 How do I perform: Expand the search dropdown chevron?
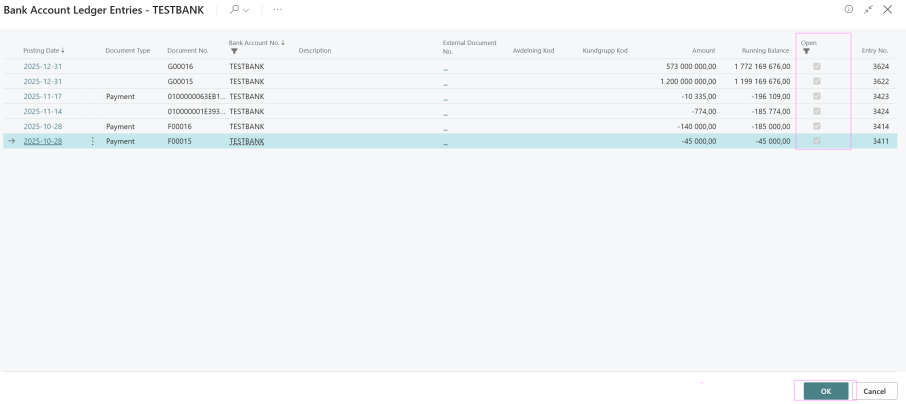[x=247, y=10]
